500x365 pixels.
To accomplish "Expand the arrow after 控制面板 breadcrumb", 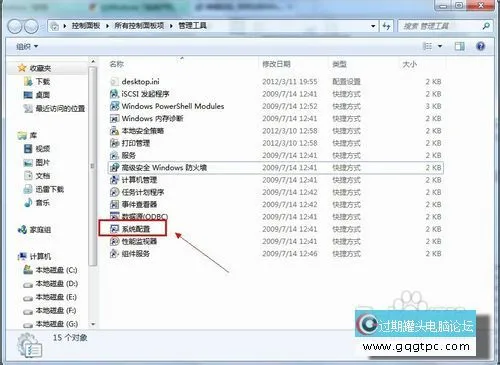I will (x=107, y=26).
